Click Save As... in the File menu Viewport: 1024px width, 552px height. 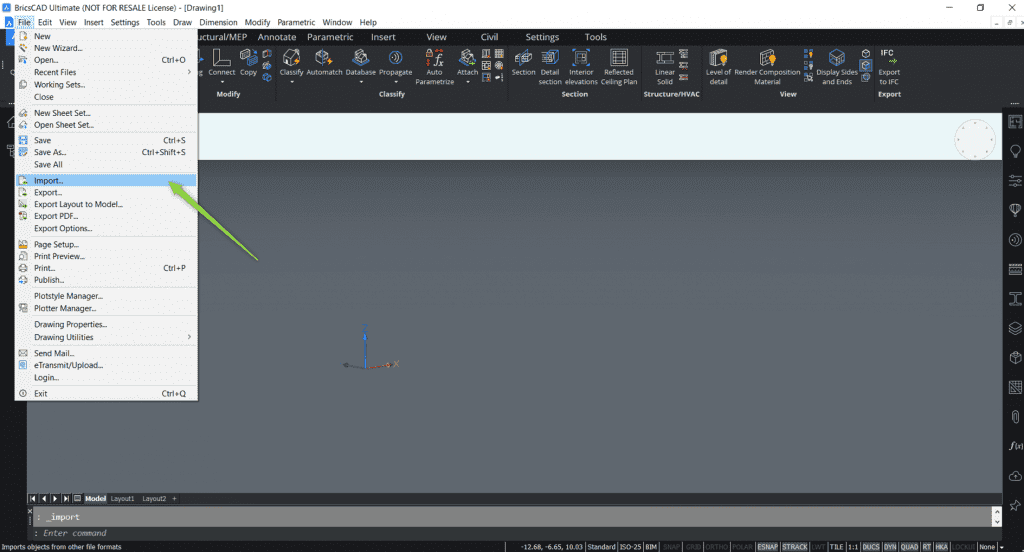(50, 152)
